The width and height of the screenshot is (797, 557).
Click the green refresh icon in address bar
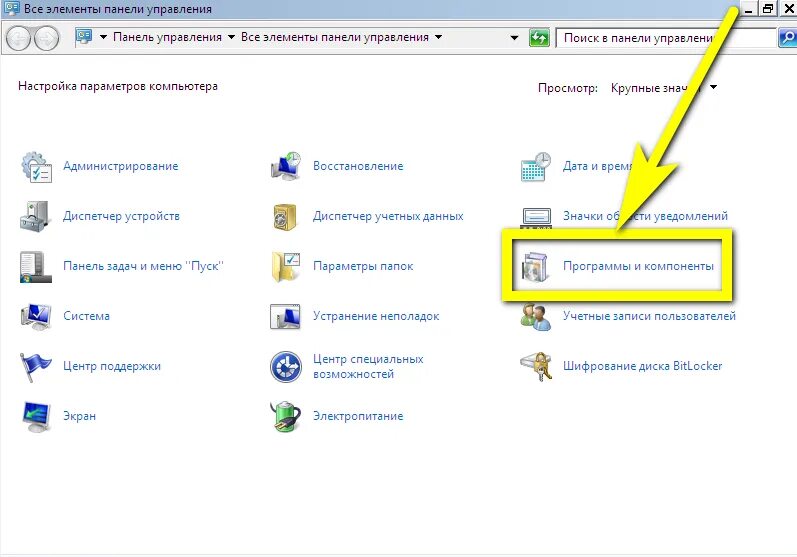(539, 38)
